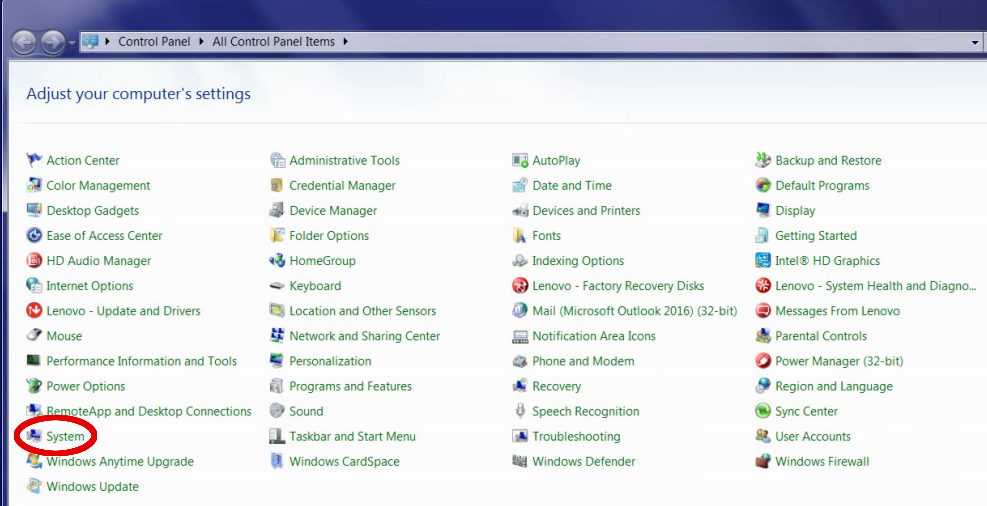The image size is (987, 506).
Task: Click the forward navigation arrow button
Action: [x=52, y=42]
